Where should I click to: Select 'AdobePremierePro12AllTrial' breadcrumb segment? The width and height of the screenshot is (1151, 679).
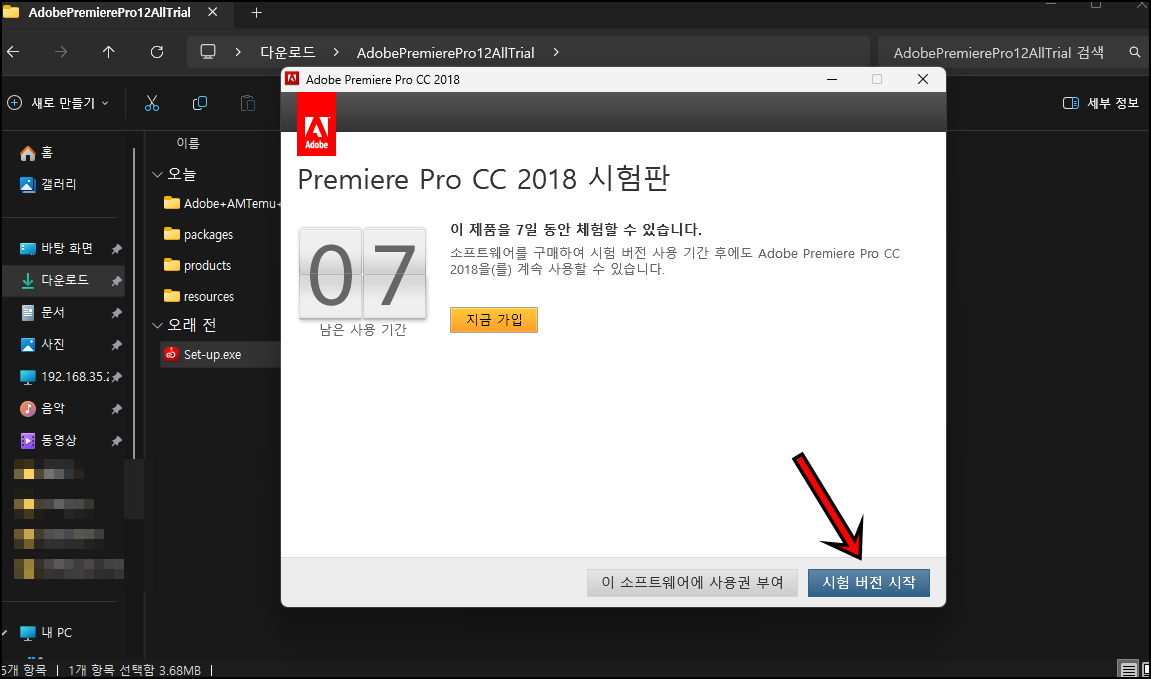click(446, 53)
